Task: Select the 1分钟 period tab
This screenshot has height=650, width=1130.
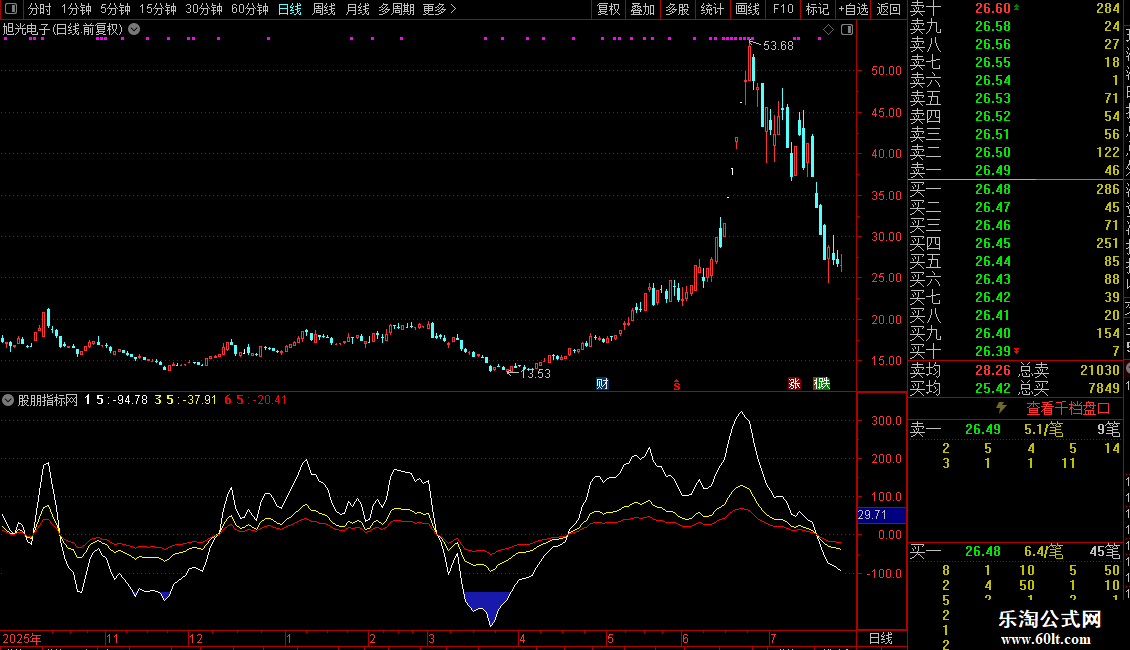Action: pos(76,9)
